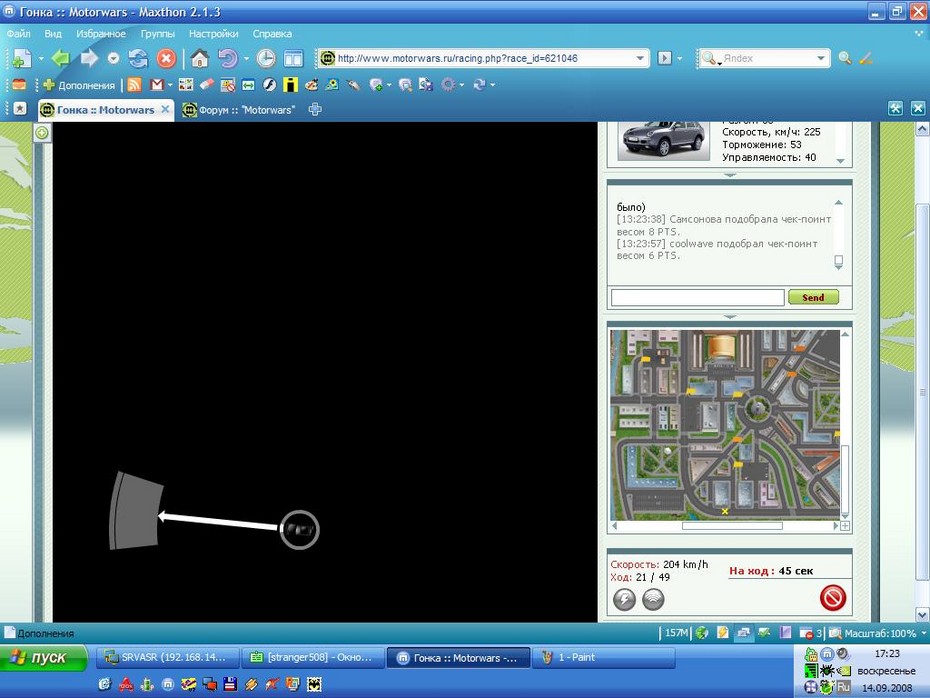Open the search engine dropdown arrow

[x=821, y=58]
